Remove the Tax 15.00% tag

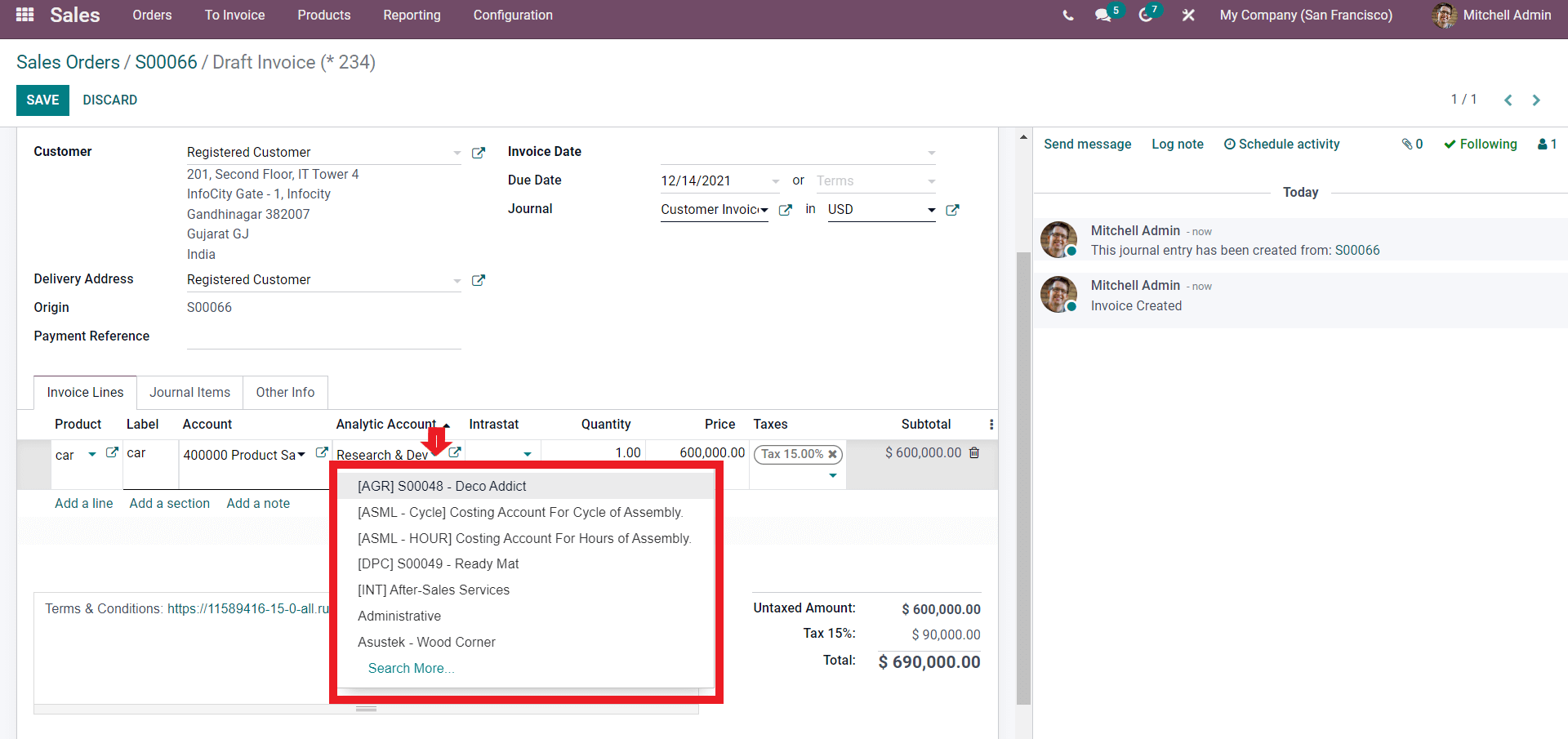pyautogui.click(x=832, y=454)
